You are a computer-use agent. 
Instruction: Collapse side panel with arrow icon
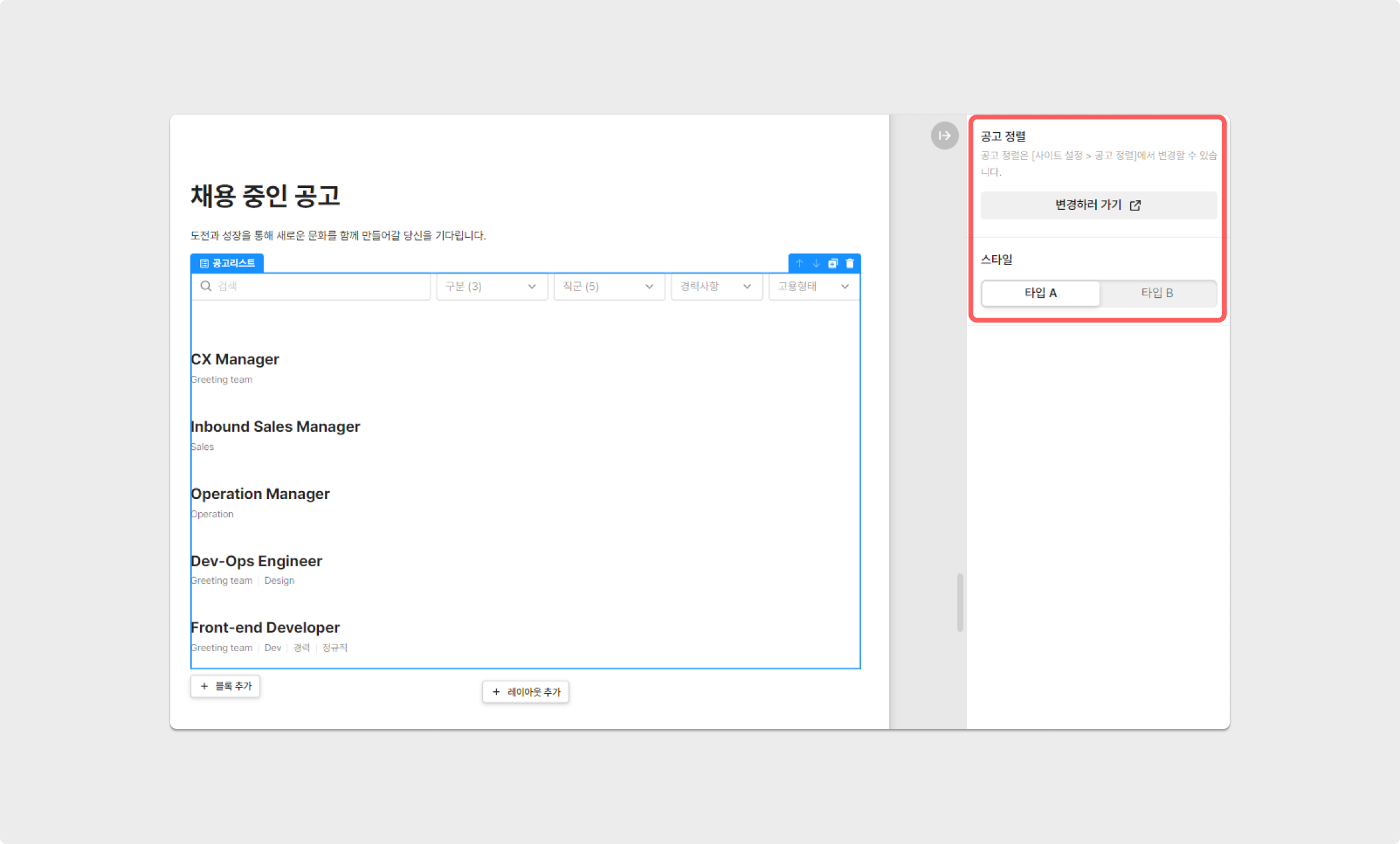pos(944,136)
